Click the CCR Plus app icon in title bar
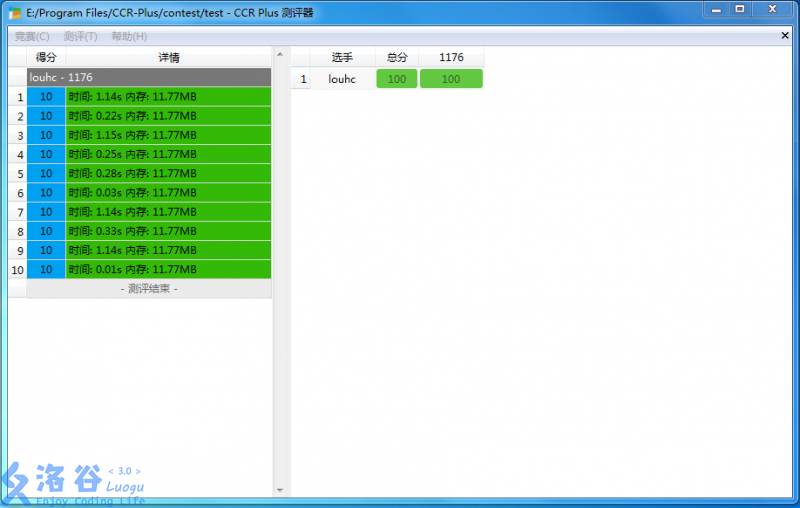Viewport: 800px width, 508px height. click(15, 13)
